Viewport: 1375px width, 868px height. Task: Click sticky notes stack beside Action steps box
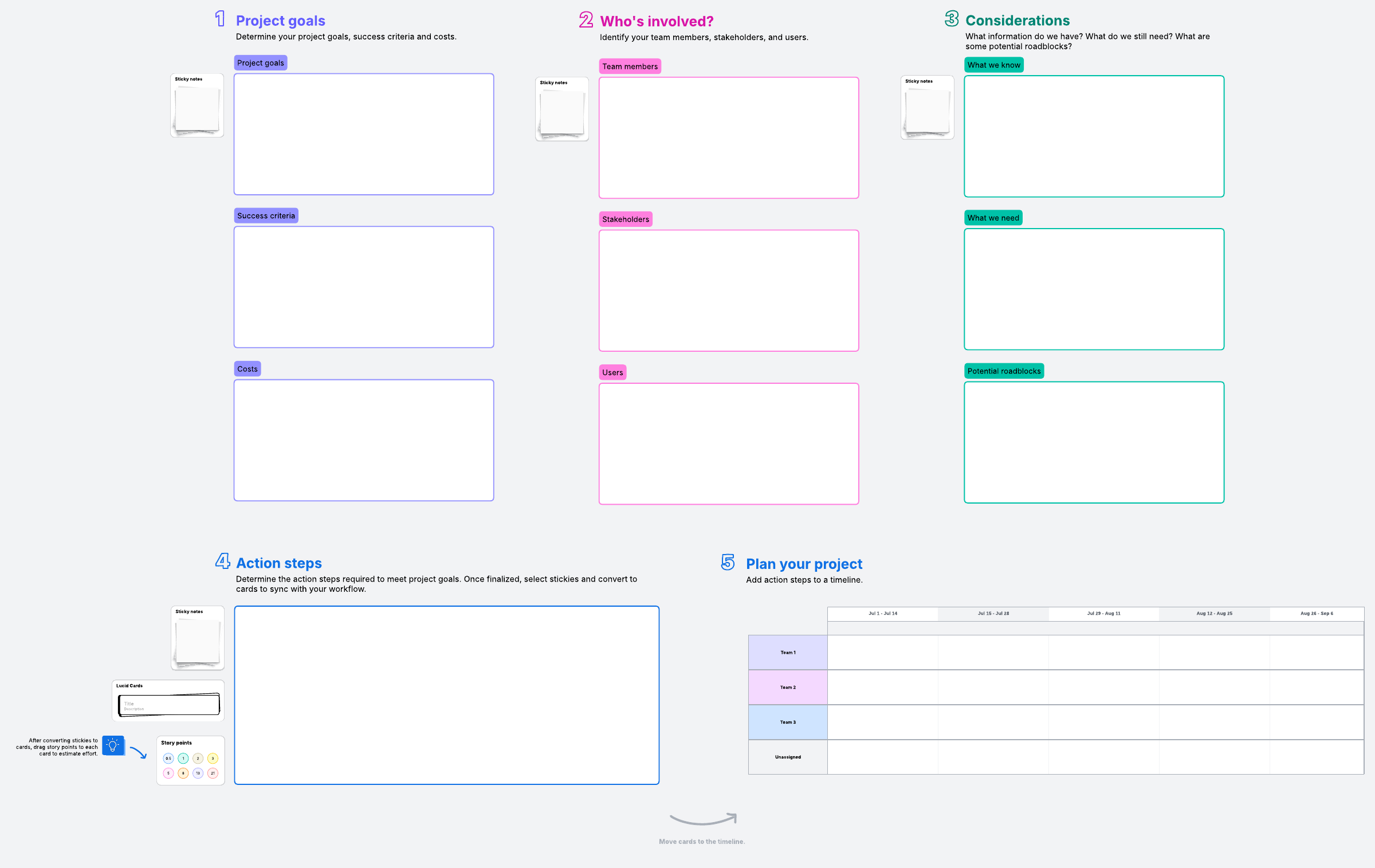198,642
